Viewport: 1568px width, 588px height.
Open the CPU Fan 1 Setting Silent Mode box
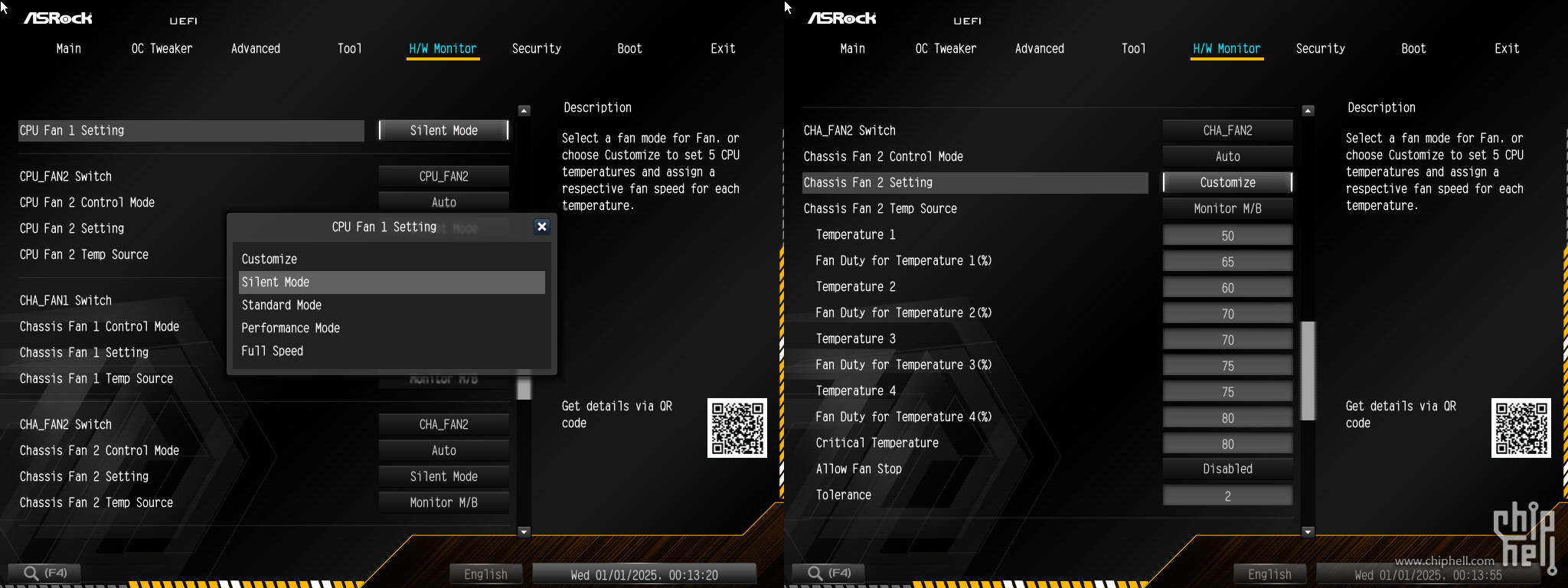click(443, 131)
